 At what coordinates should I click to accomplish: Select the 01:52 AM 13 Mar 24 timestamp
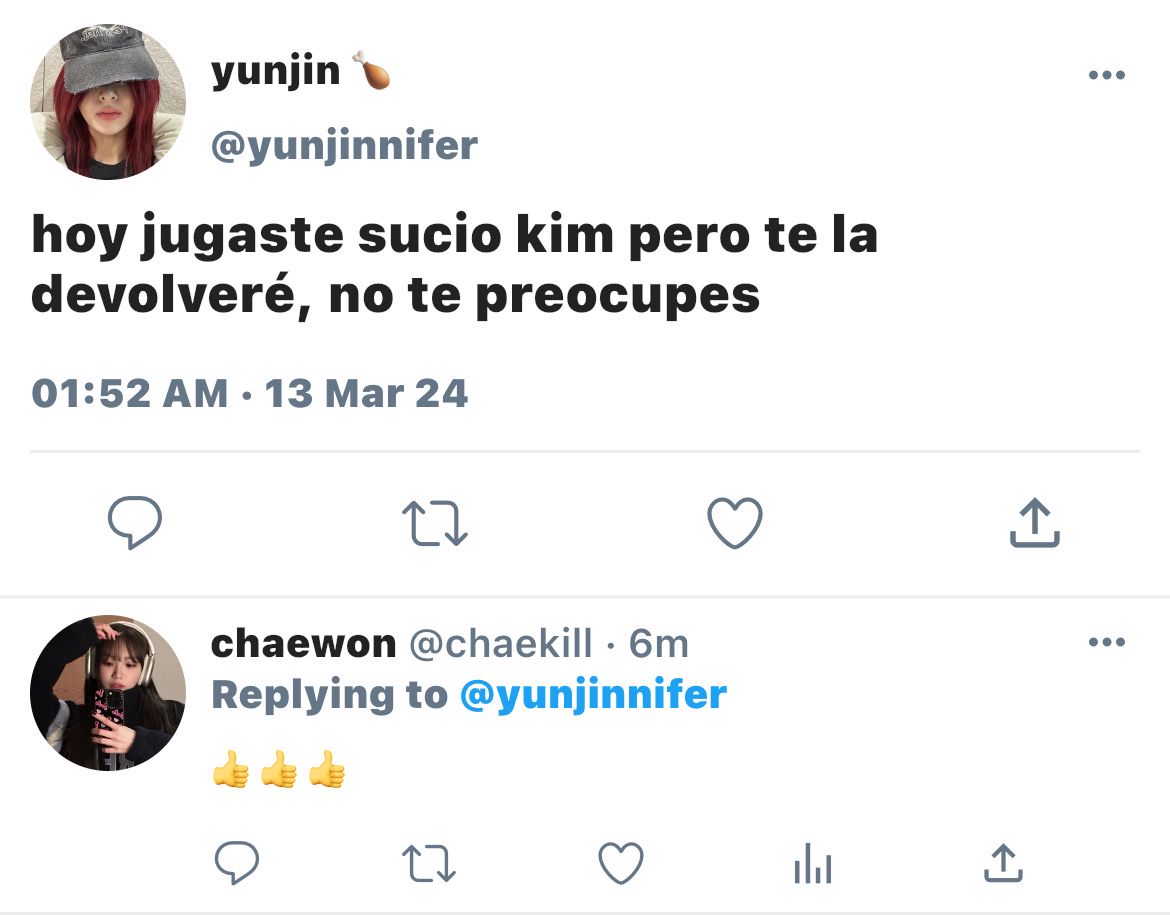(250, 393)
